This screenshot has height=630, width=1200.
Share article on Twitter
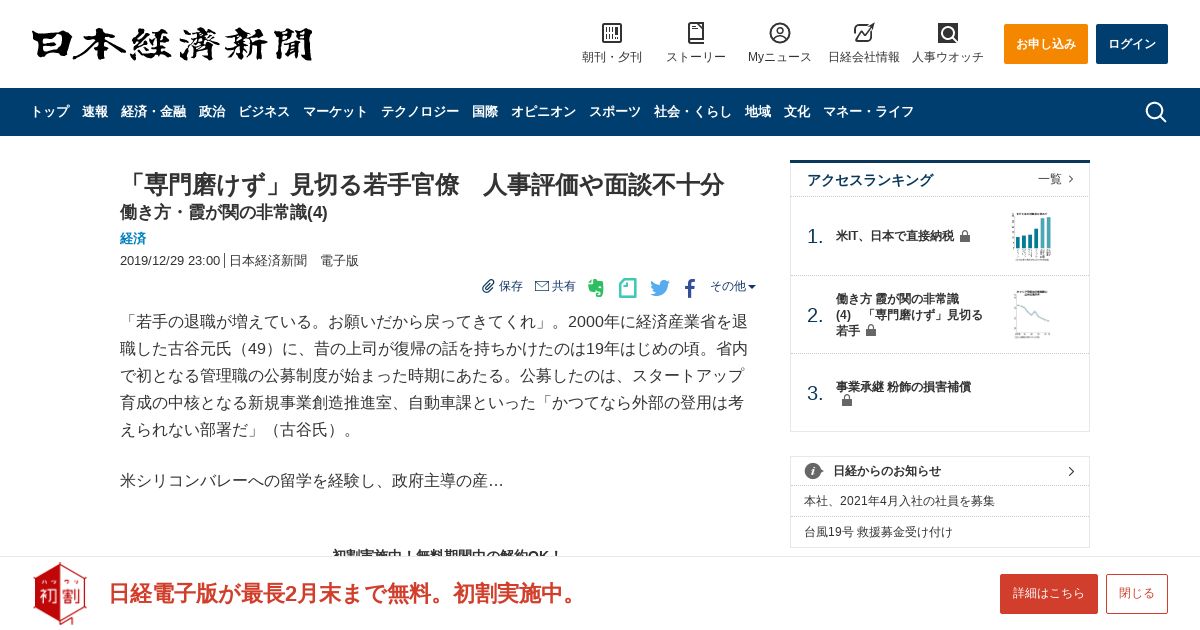660,288
